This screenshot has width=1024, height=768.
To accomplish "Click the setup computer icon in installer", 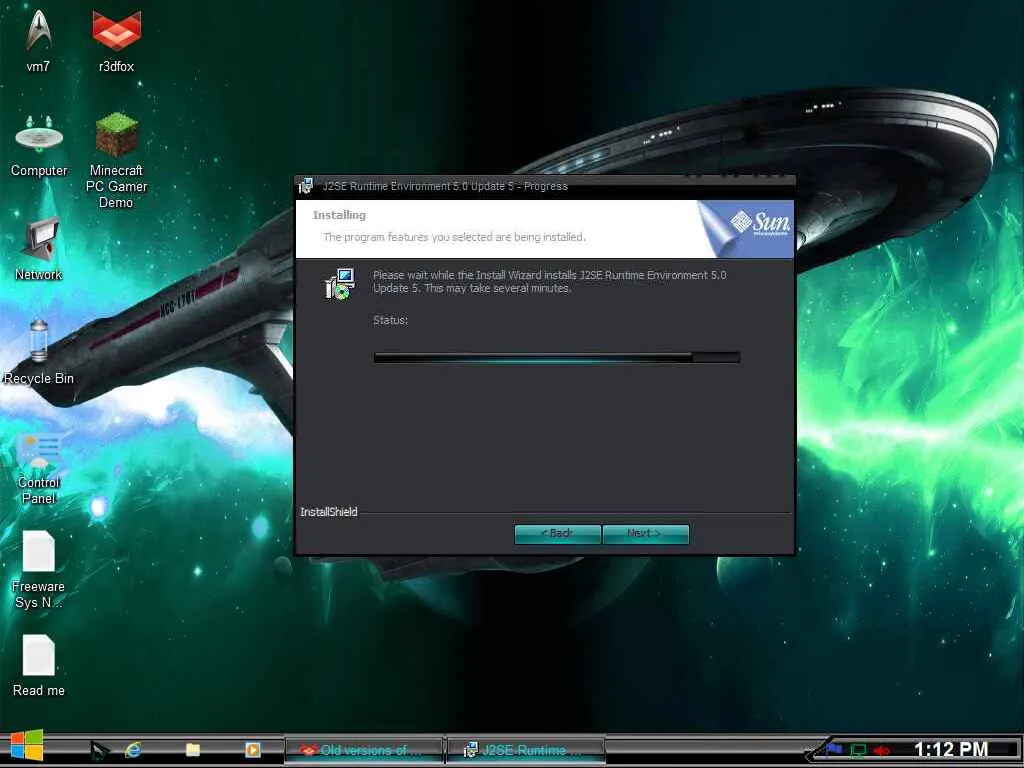I will (340, 284).
